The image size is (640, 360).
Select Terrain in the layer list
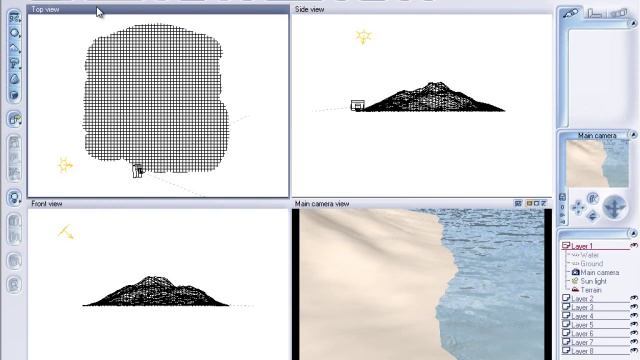(591, 290)
